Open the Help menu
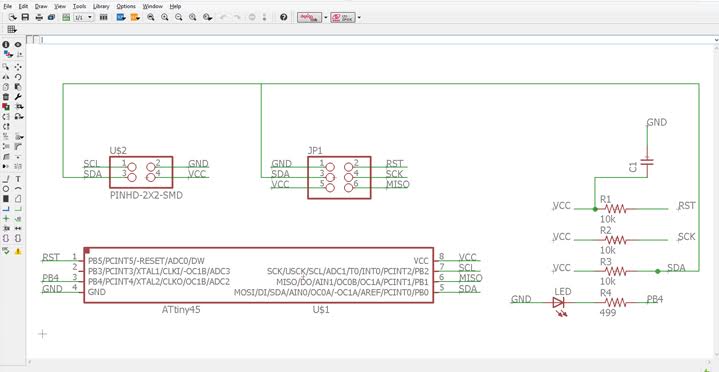 tap(175, 6)
